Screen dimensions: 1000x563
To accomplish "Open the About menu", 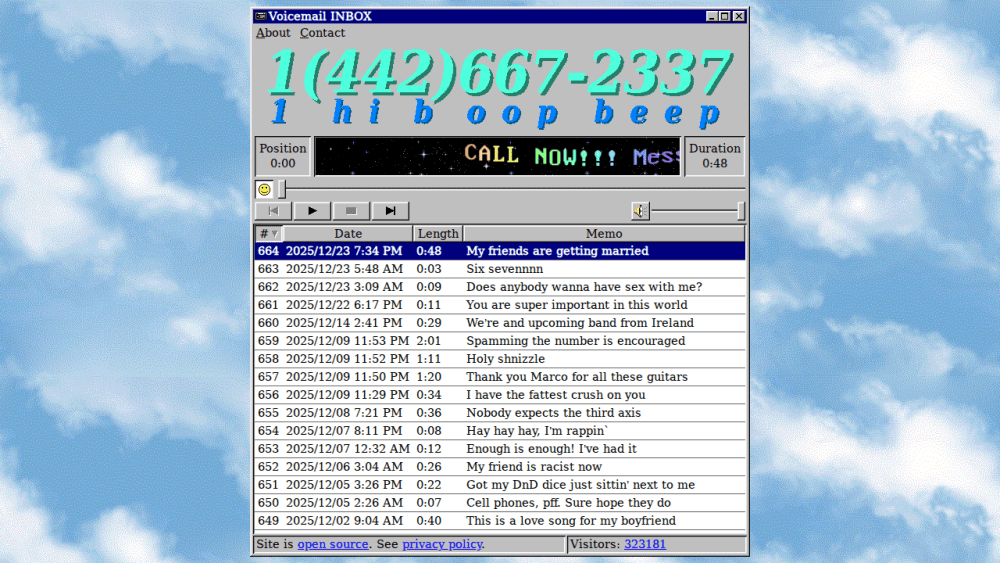I will pos(273,33).
